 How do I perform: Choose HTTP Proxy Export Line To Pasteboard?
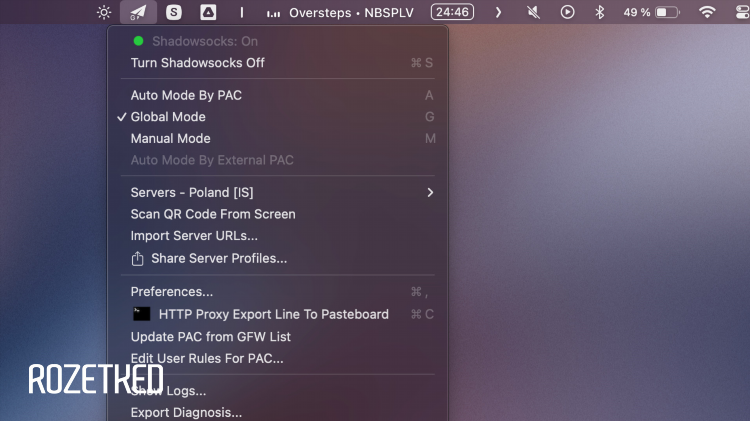(x=278, y=314)
